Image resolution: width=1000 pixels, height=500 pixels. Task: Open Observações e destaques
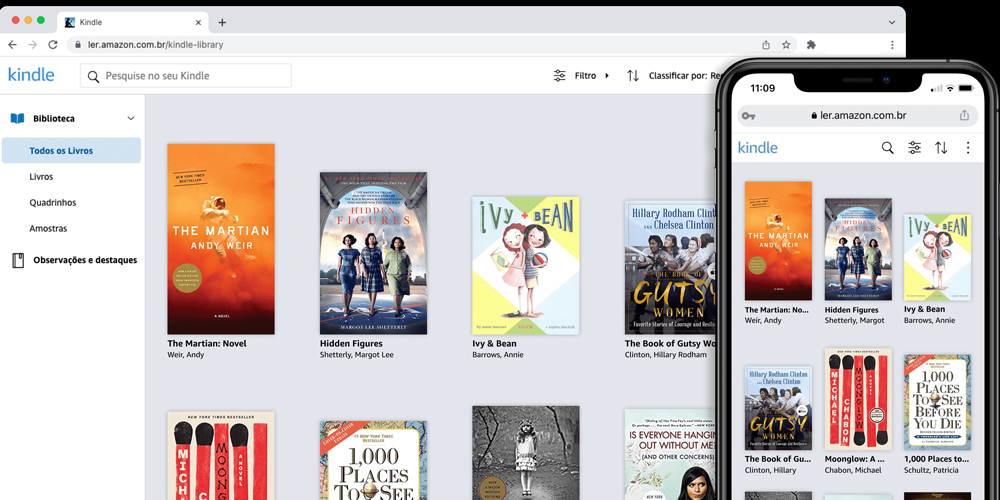click(x=84, y=260)
